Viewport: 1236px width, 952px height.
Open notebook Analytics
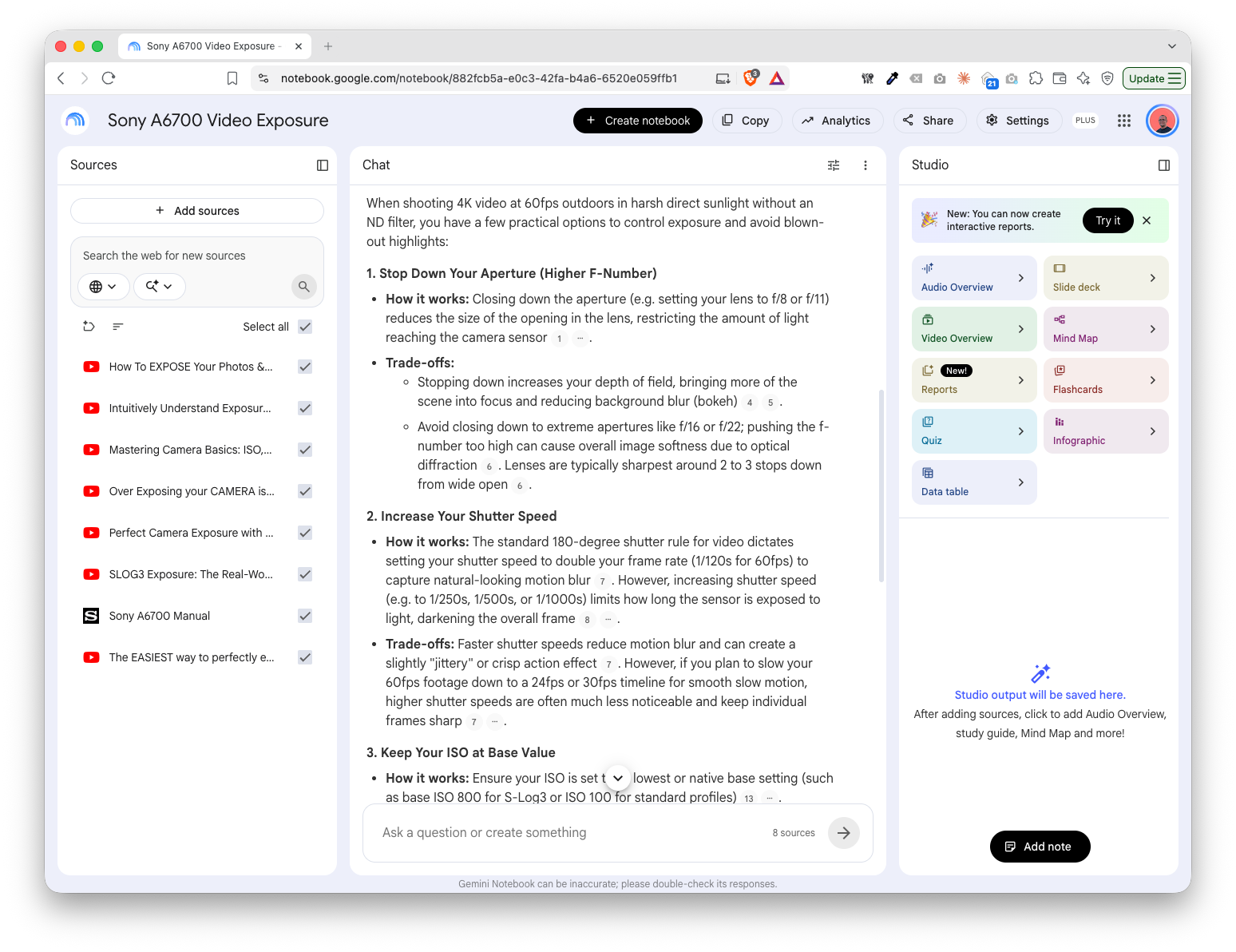pos(838,121)
